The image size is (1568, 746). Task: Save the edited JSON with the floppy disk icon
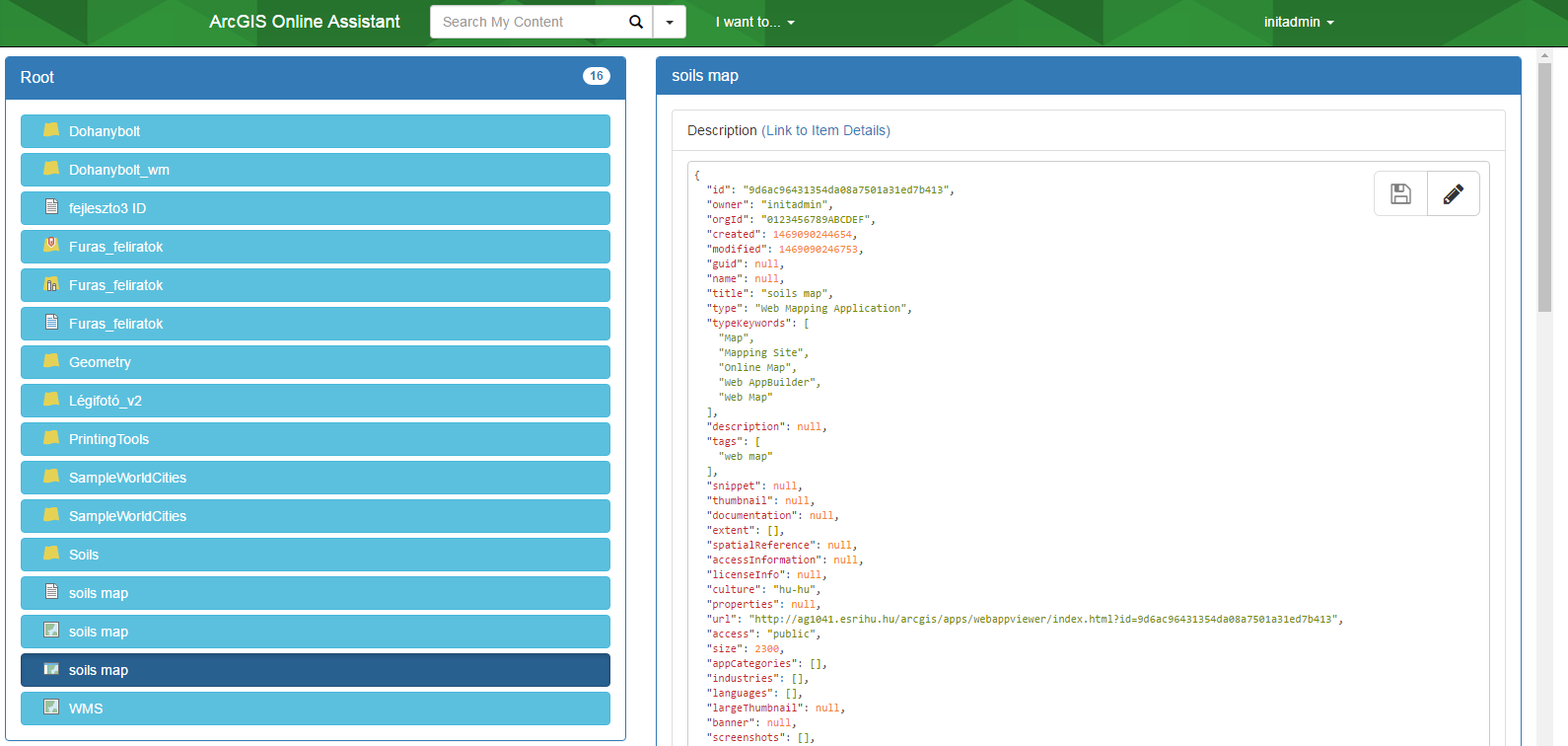coord(1400,193)
